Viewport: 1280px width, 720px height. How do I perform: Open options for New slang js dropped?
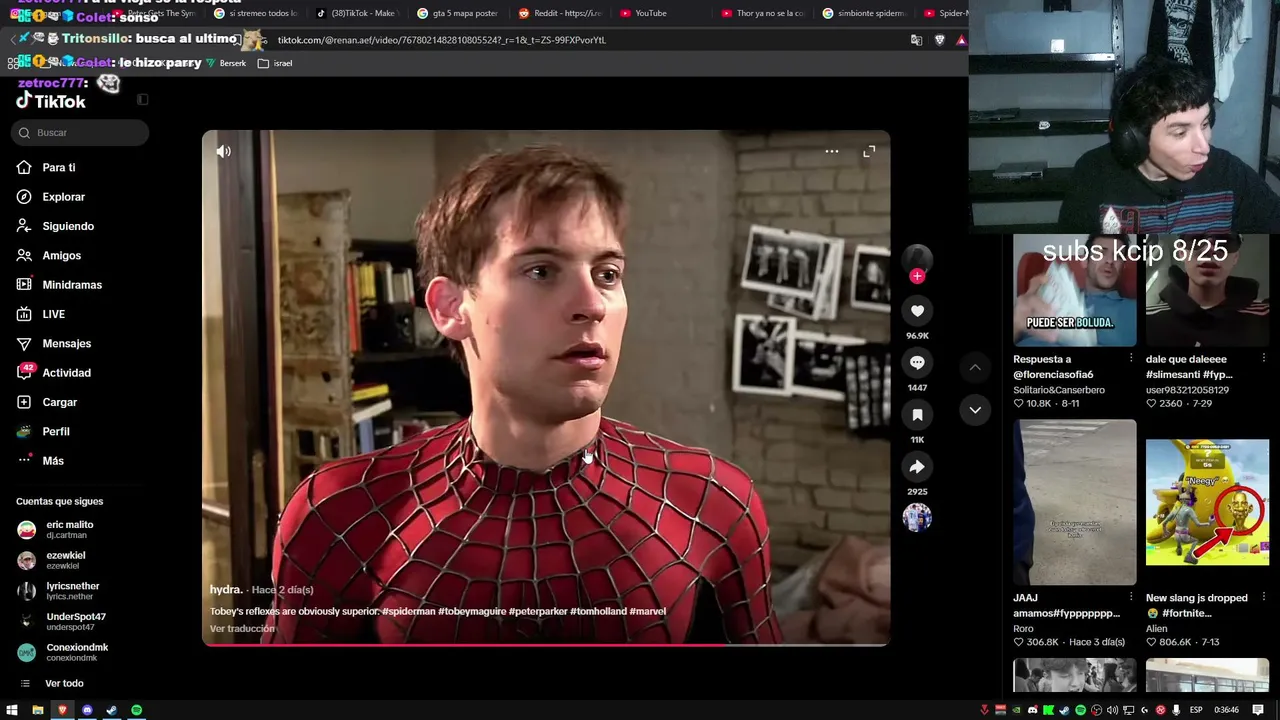click(x=1263, y=597)
